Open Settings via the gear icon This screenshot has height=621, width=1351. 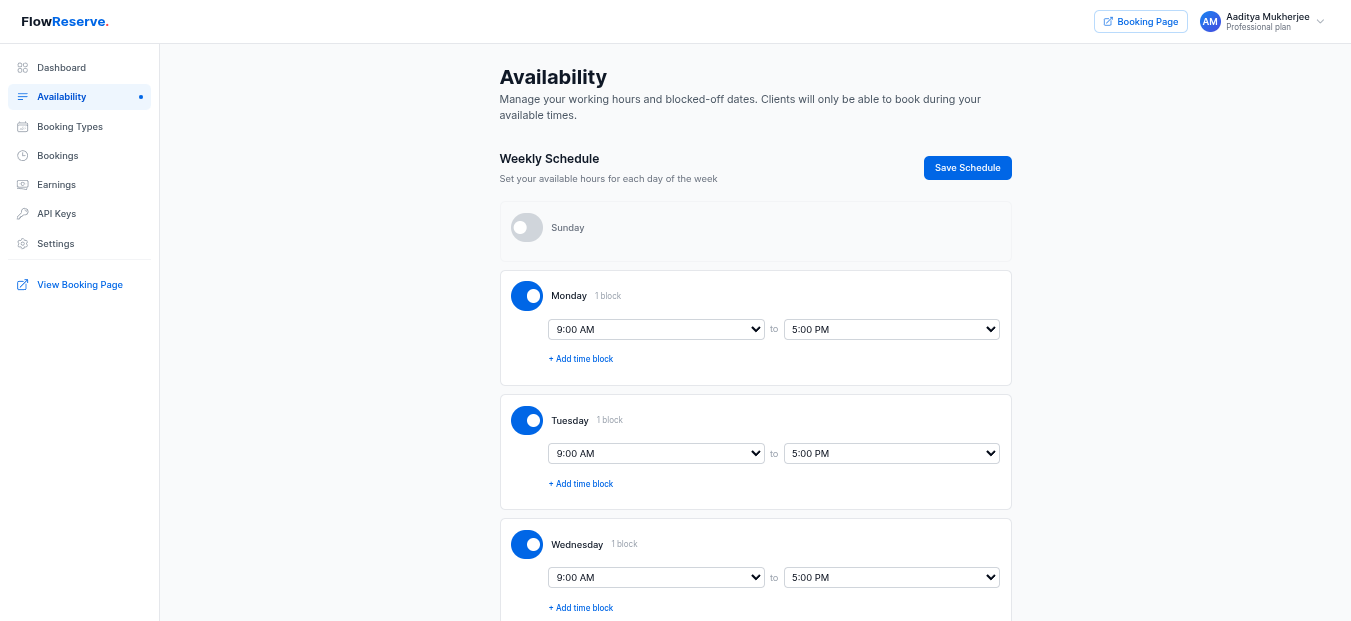point(22,243)
